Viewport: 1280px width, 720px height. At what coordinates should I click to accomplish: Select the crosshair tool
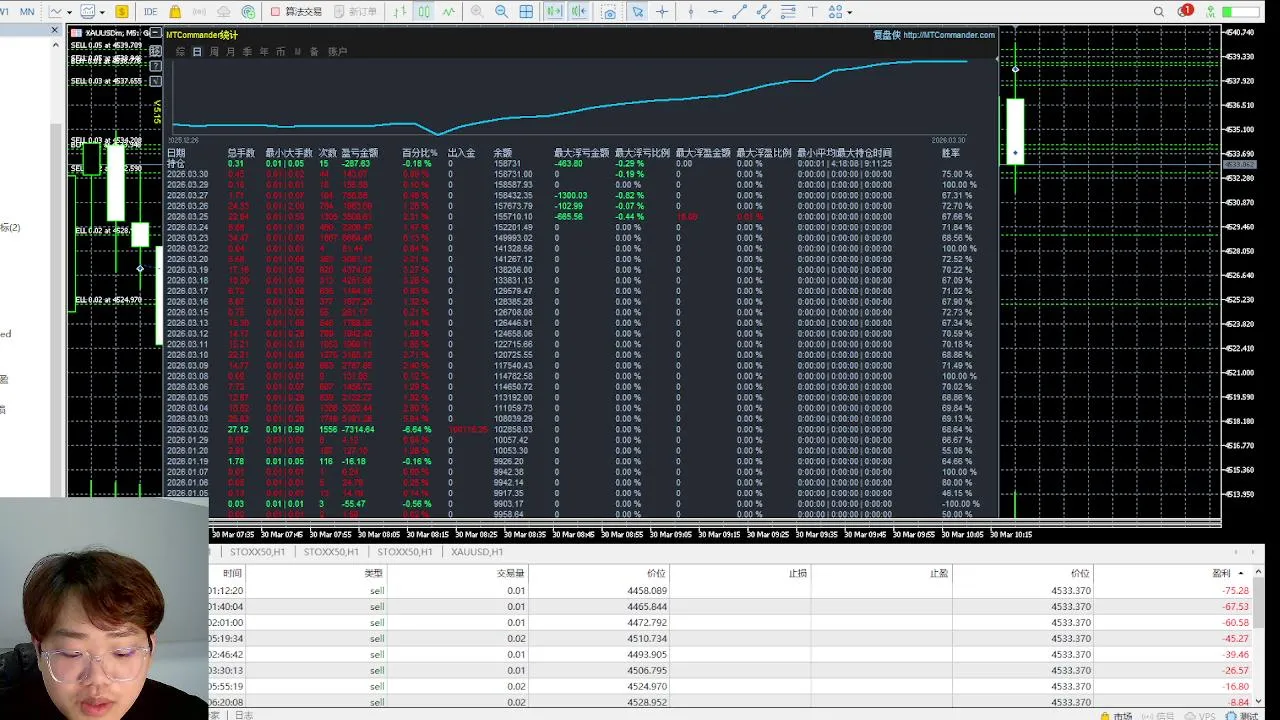click(x=662, y=12)
